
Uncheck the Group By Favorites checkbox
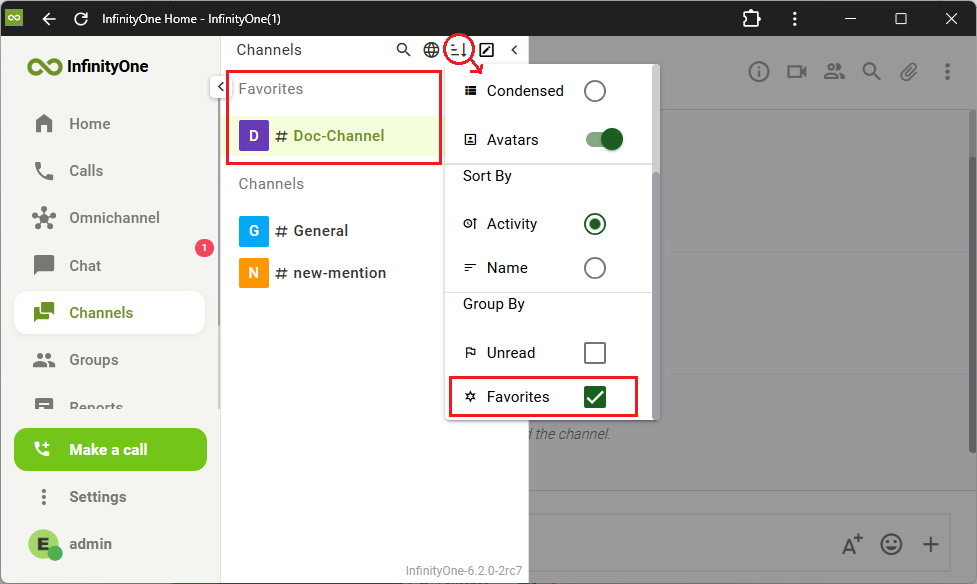point(594,397)
